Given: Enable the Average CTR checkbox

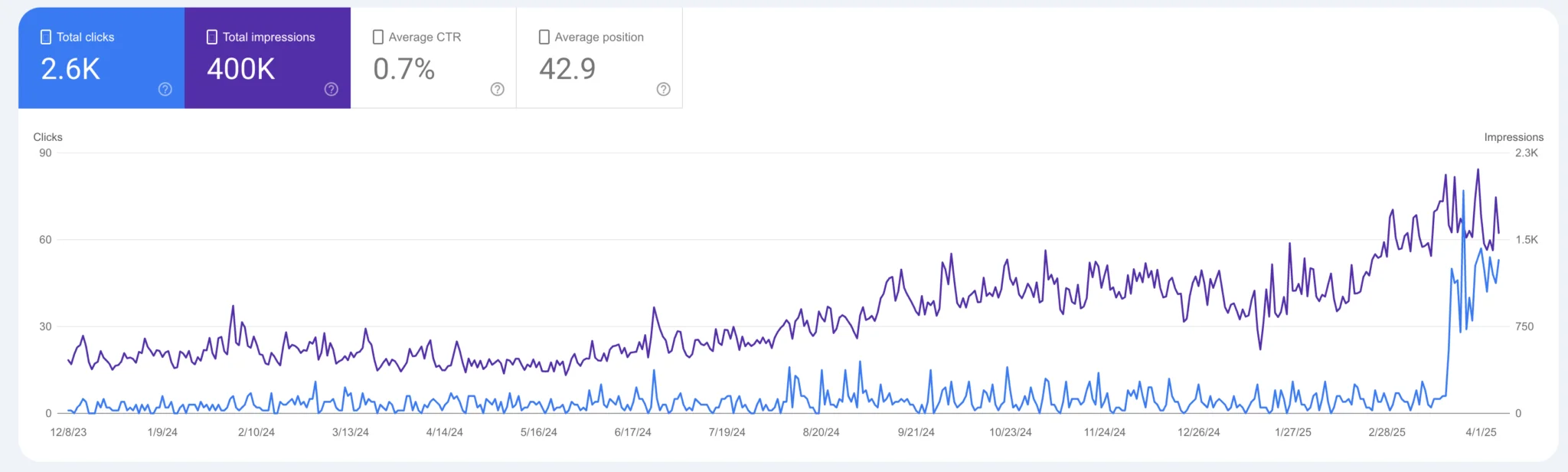Looking at the screenshot, I should pyautogui.click(x=378, y=37).
